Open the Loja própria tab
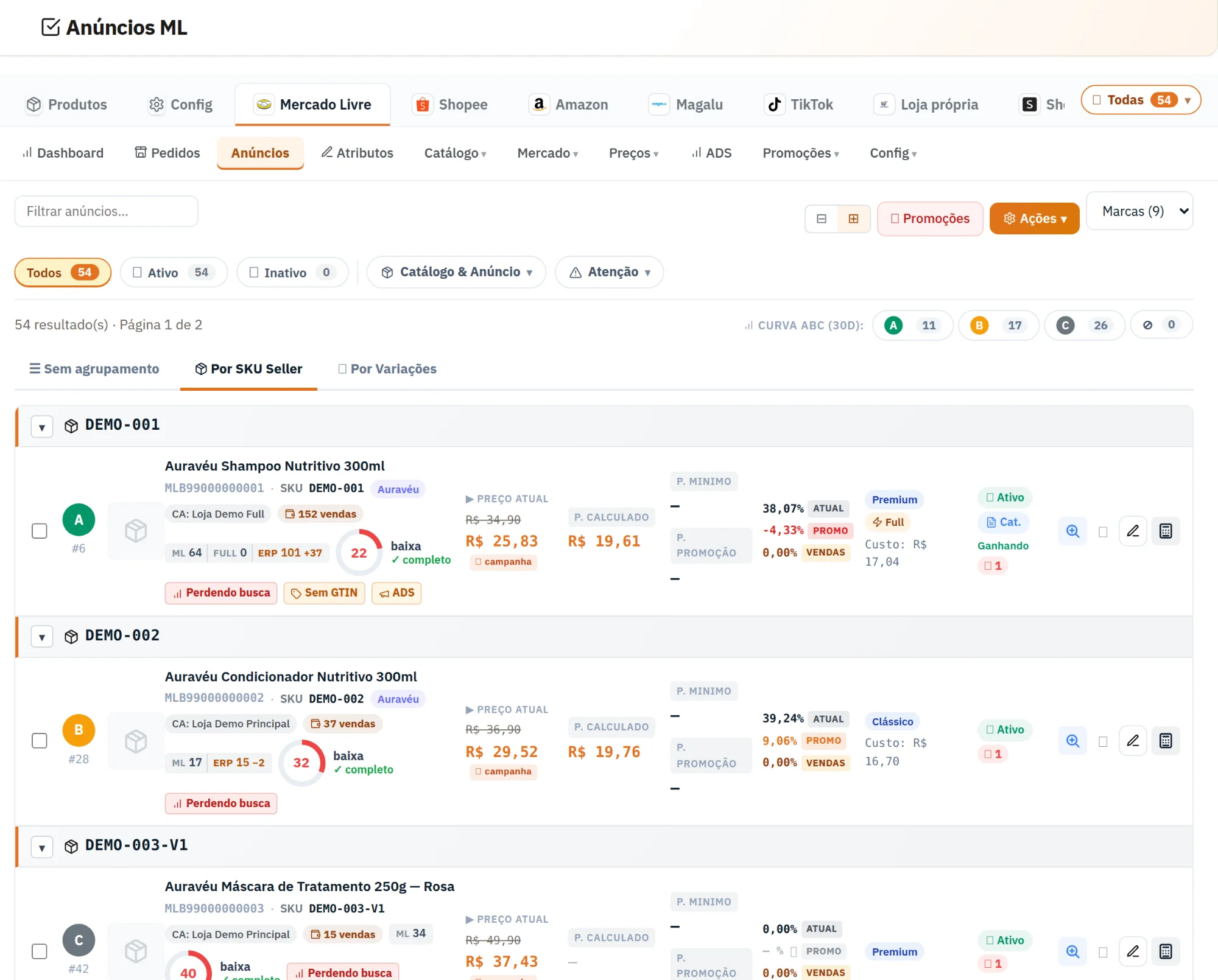The width and height of the screenshot is (1218, 980). coord(926,105)
